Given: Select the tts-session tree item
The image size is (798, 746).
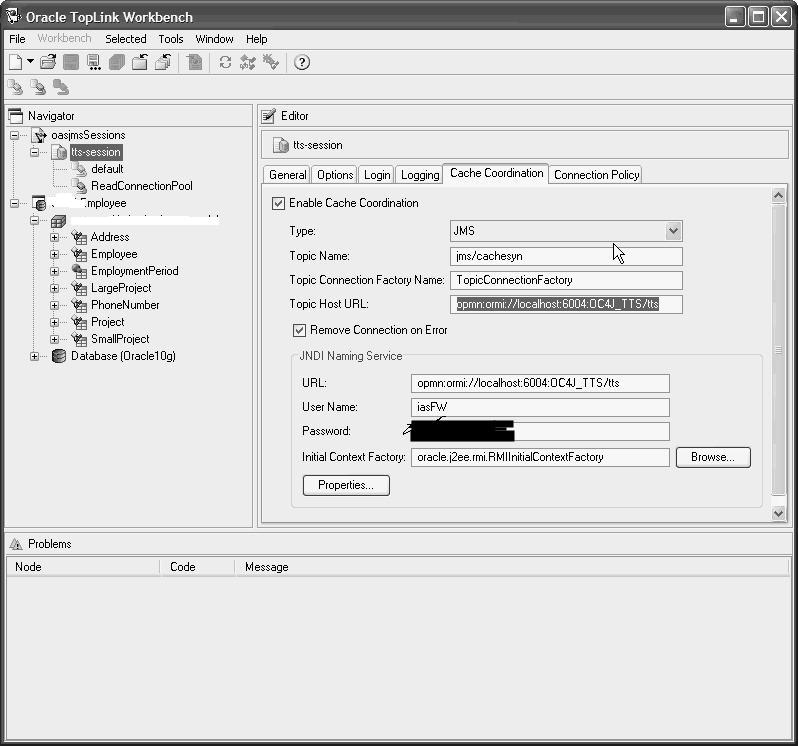Looking at the screenshot, I should click(96, 152).
